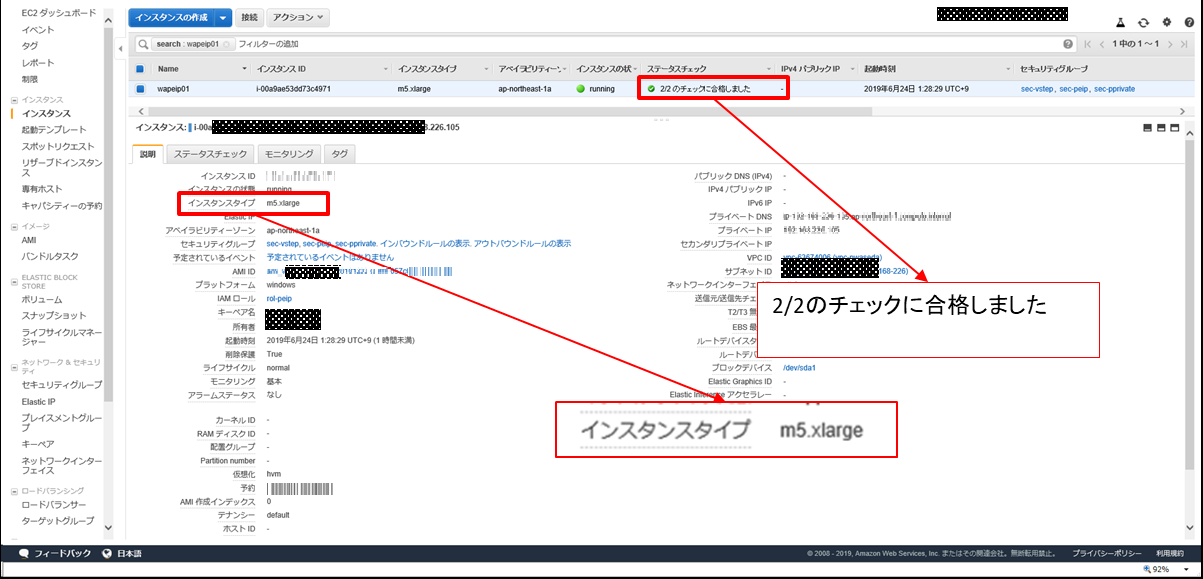Screen dimensions: 1203x579
Task: Toggle the select-all instances checkbox
Action: coord(140,69)
